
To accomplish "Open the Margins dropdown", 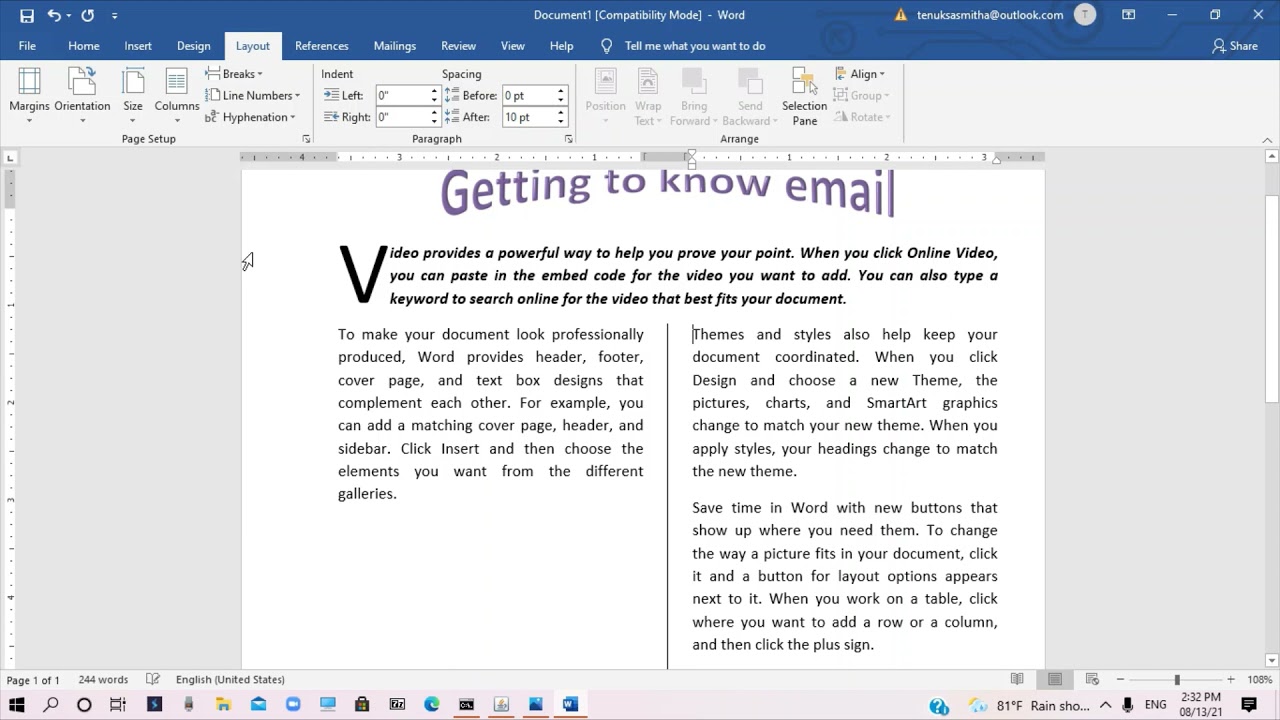I will [x=29, y=97].
